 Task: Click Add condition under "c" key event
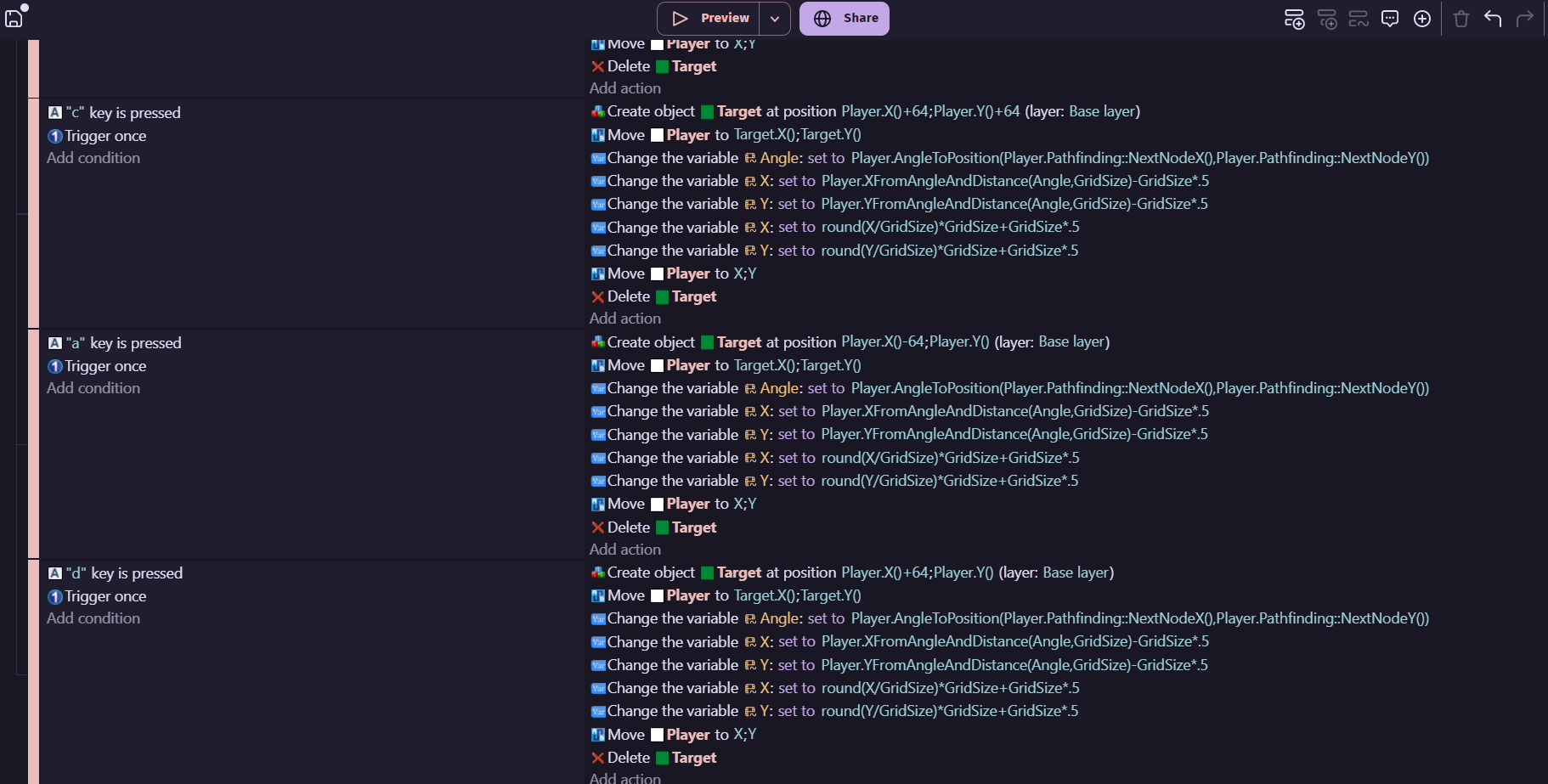(x=93, y=158)
